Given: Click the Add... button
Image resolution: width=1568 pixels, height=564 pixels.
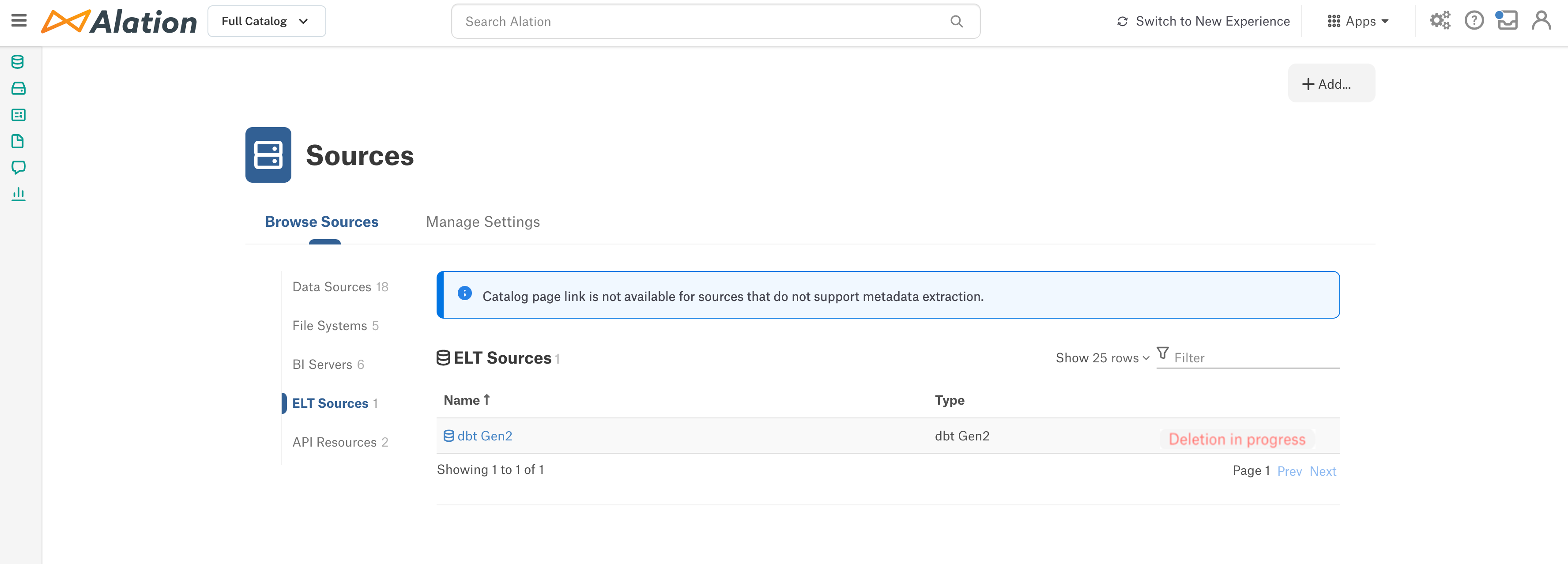Looking at the screenshot, I should coord(1331,83).
